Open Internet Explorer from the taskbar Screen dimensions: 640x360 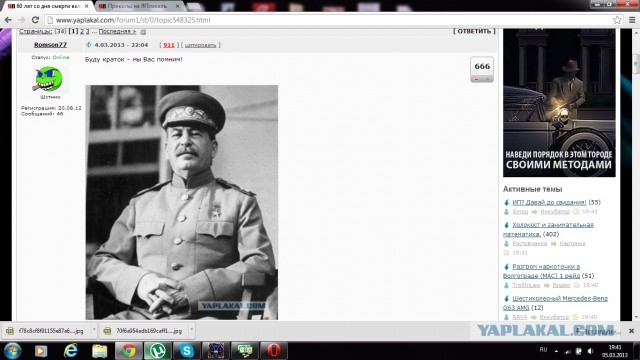(71, 351)
